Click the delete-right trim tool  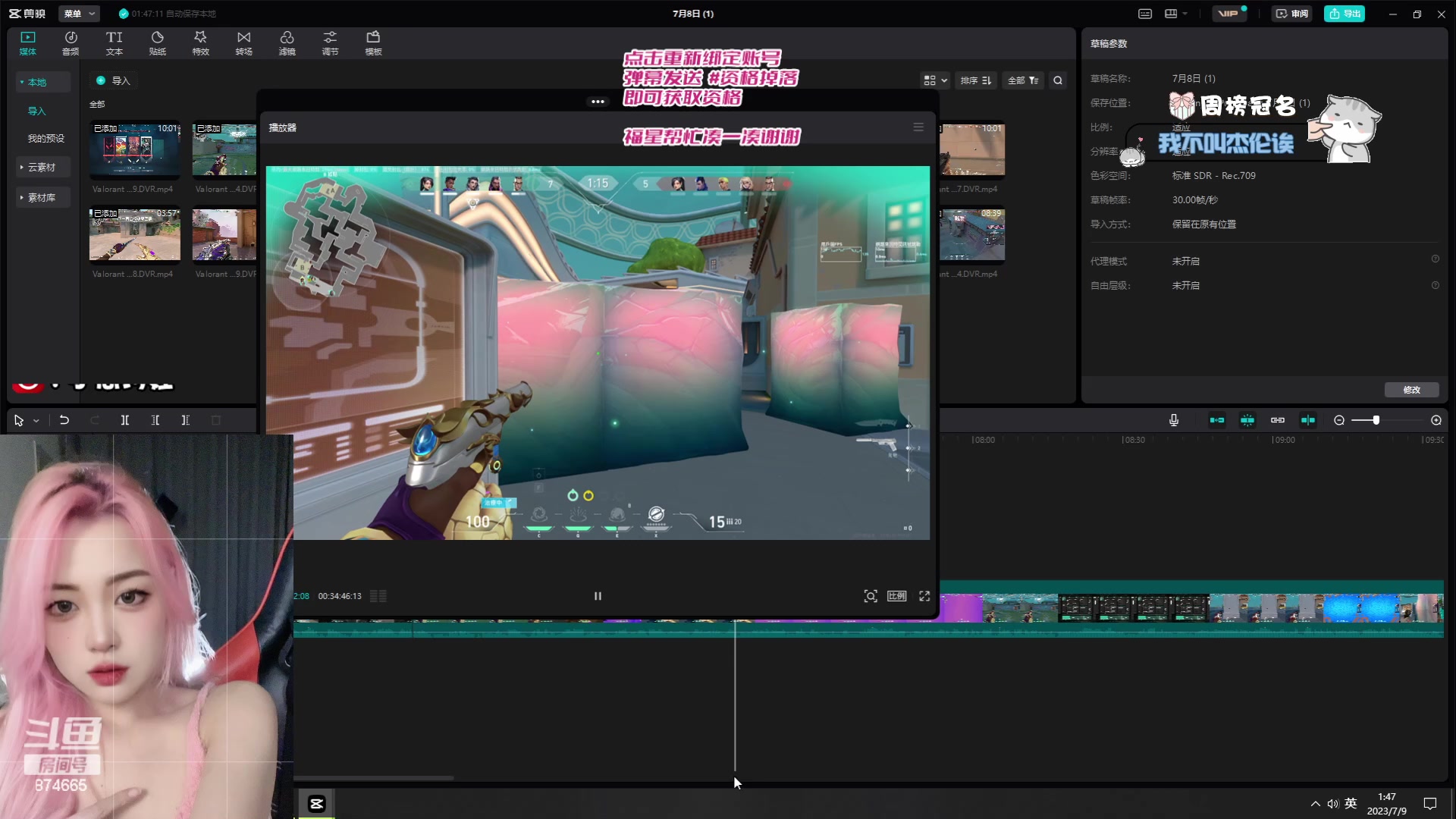pos(186,420)
